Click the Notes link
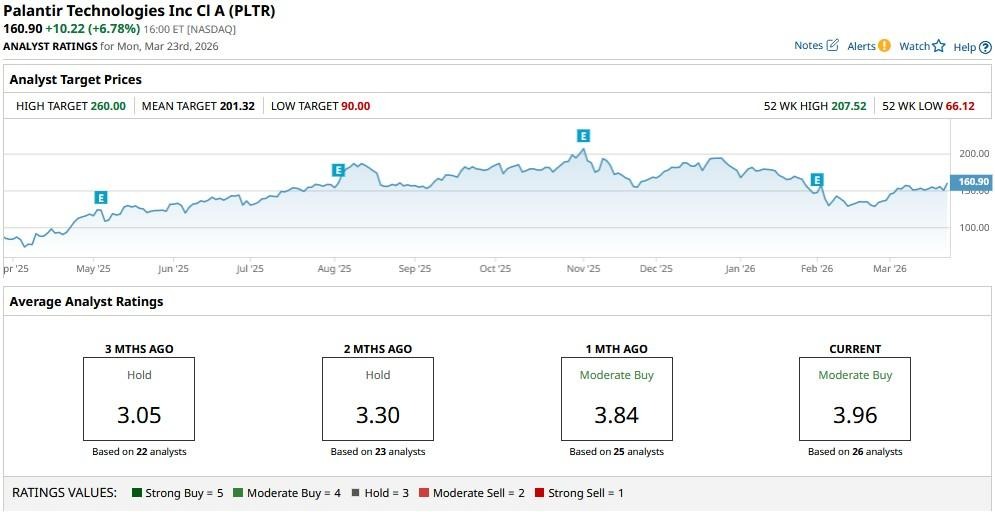The height and width of the screenshot is (512, 995). [x=808, y=46]
